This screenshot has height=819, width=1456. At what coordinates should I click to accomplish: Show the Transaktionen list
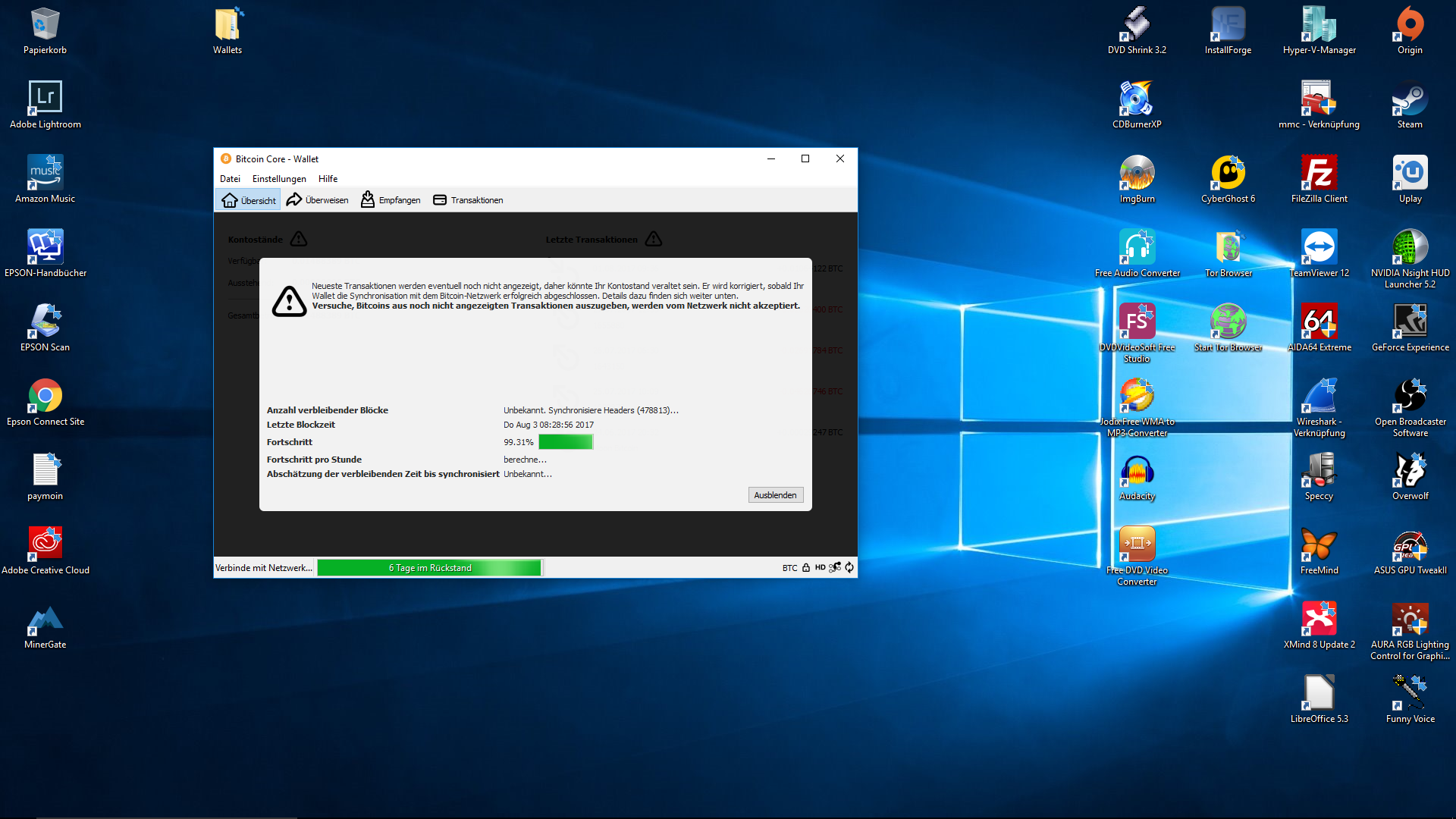468,200
